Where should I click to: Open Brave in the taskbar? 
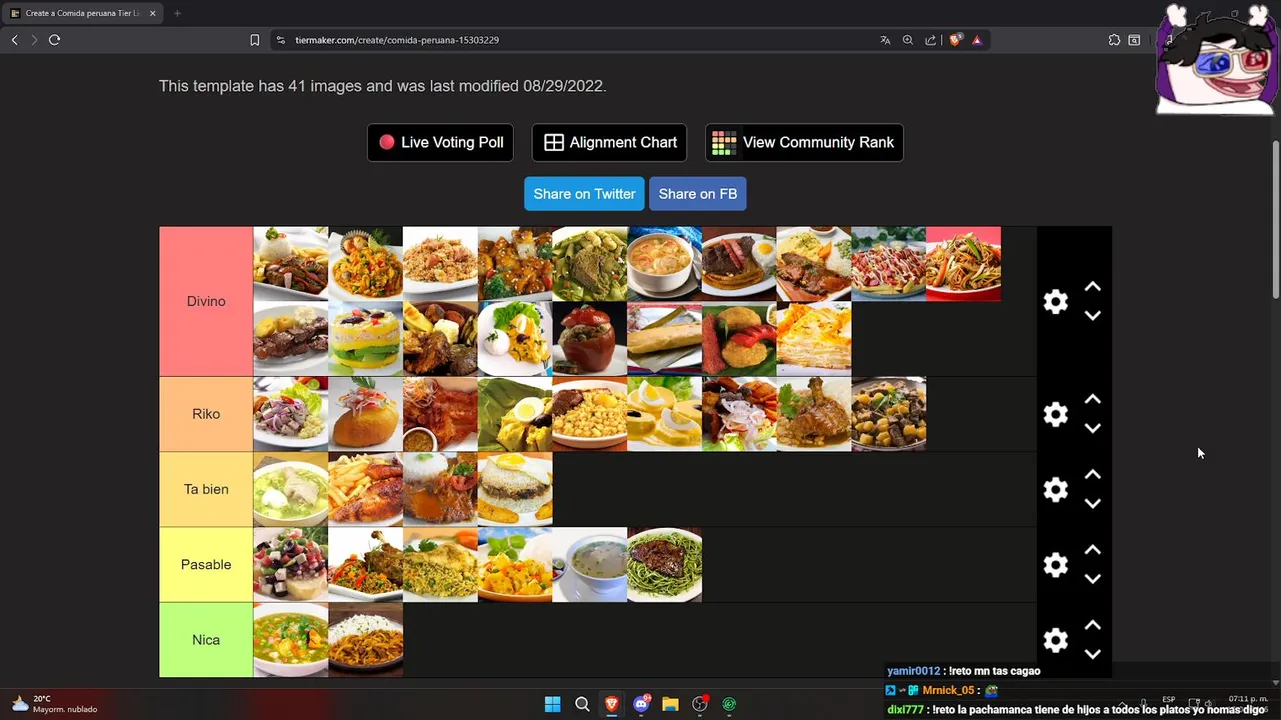[x=611, y=704]
